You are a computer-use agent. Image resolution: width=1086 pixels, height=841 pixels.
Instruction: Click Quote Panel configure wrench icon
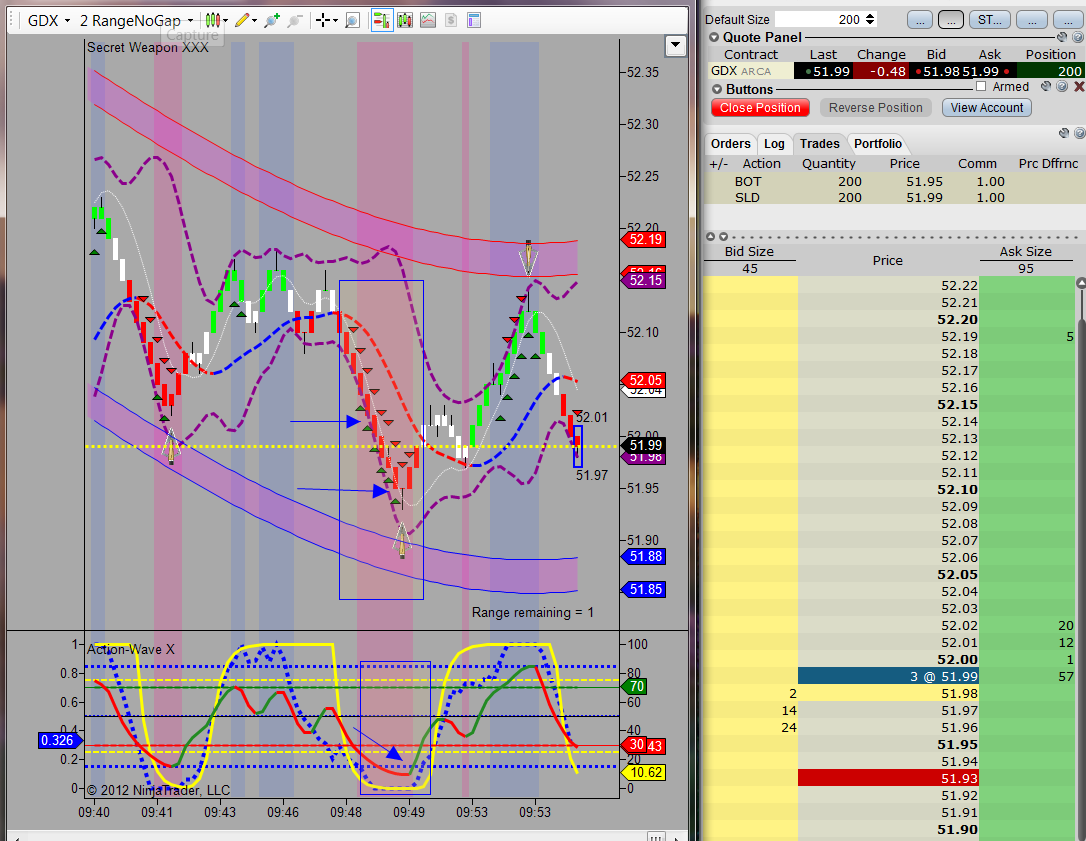click(x=1062, y=37)
